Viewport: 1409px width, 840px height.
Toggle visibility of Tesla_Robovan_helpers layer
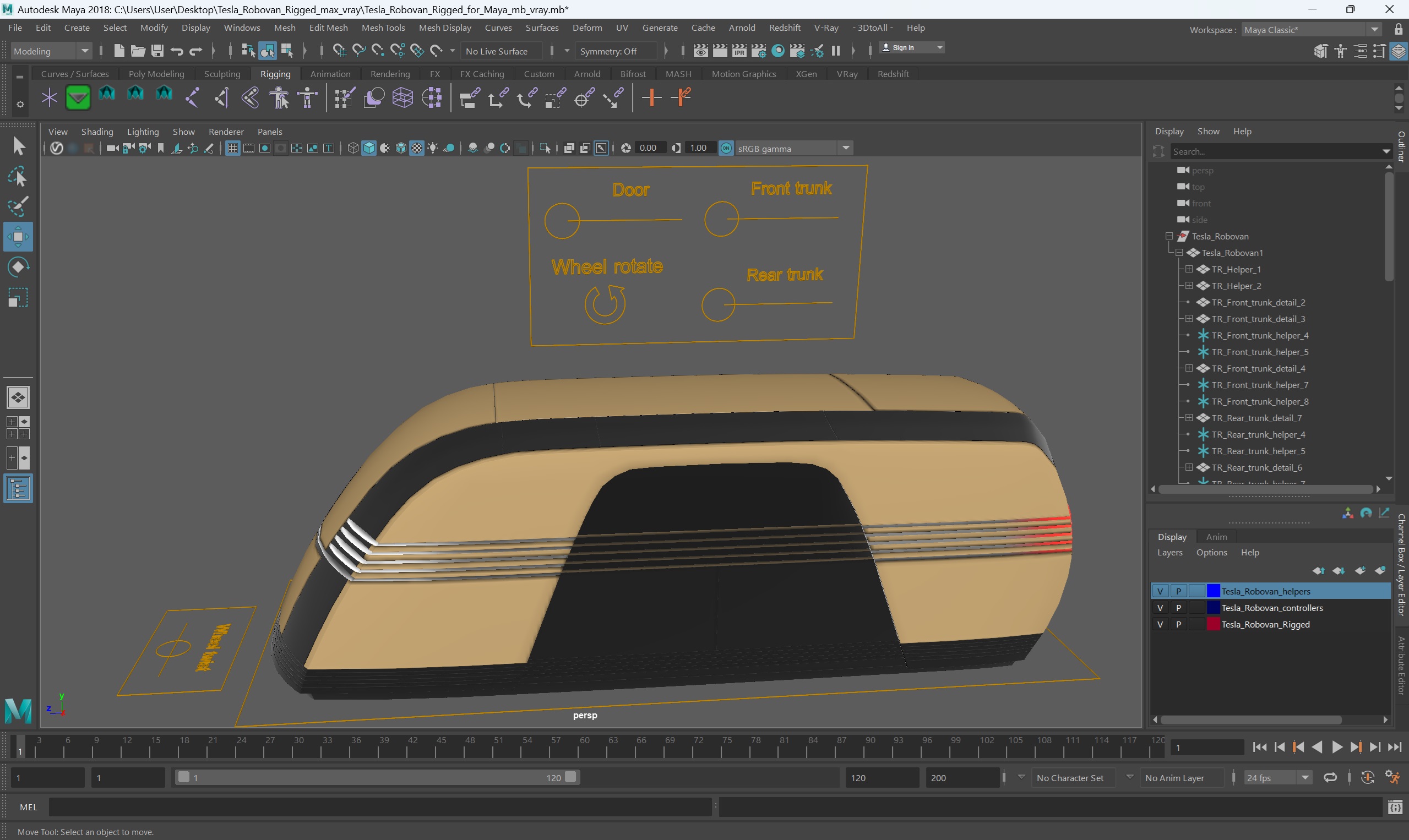pos(1160,591)
